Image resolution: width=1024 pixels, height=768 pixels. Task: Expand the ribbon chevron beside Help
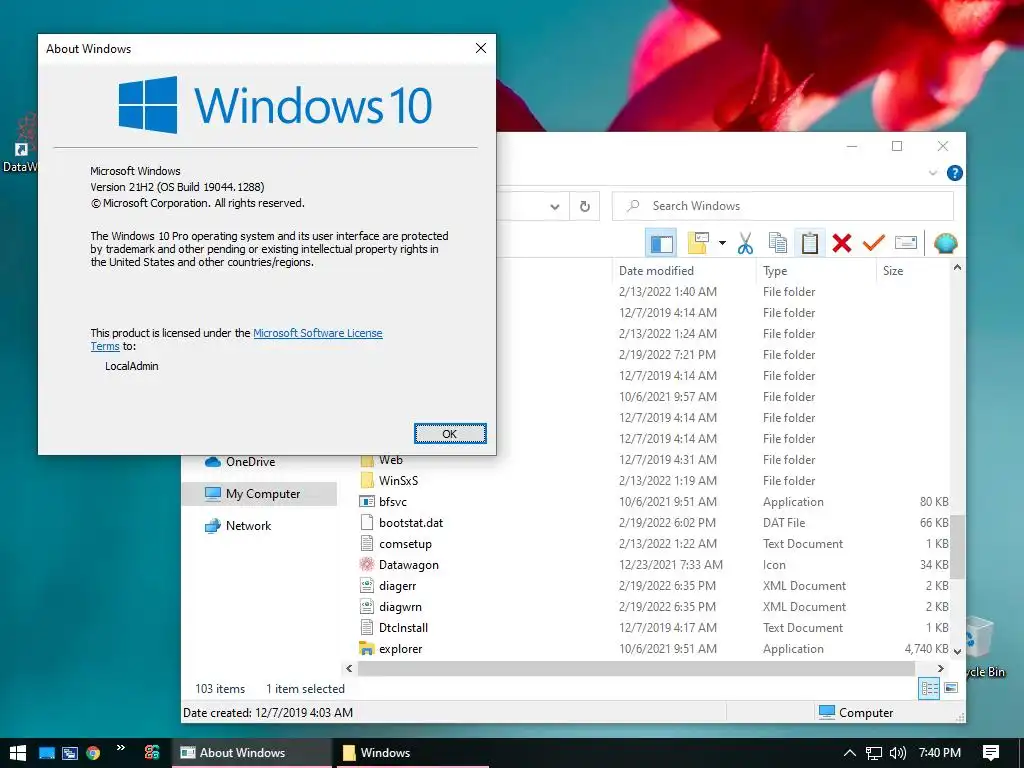click(933, 173)
